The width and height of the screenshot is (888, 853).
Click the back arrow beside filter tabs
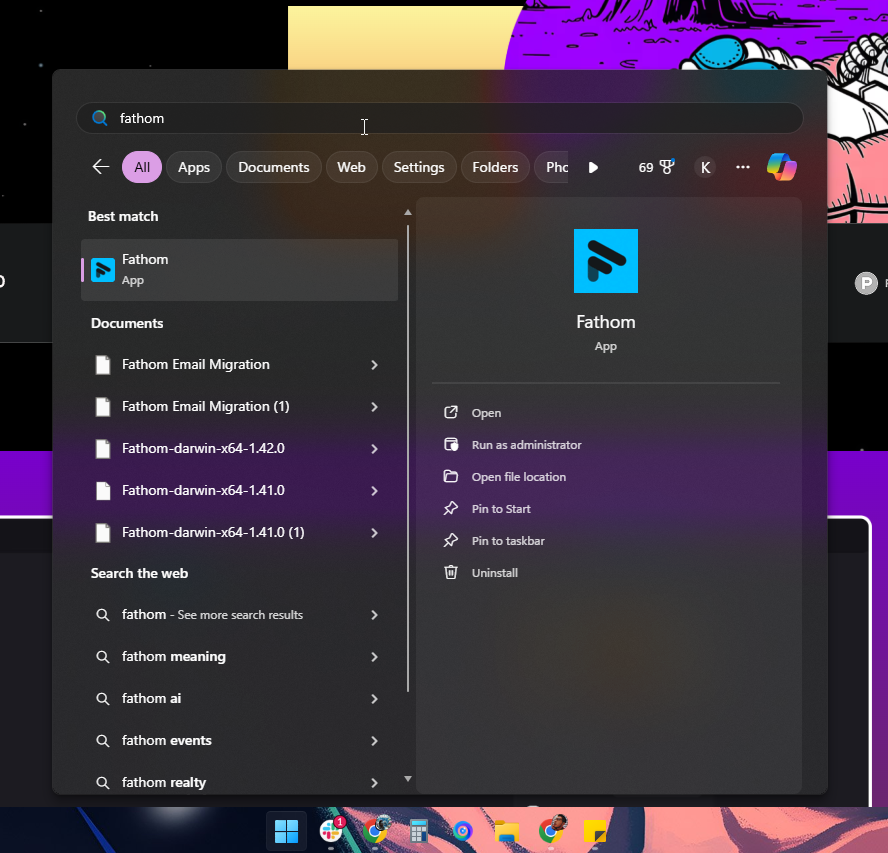point(100,167)
